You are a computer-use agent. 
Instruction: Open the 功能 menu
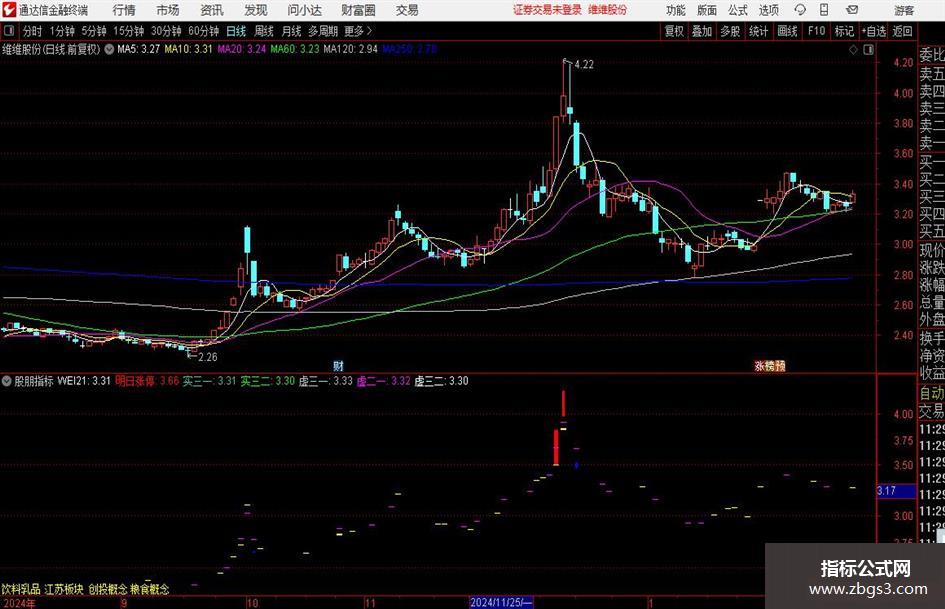[676, 10]
